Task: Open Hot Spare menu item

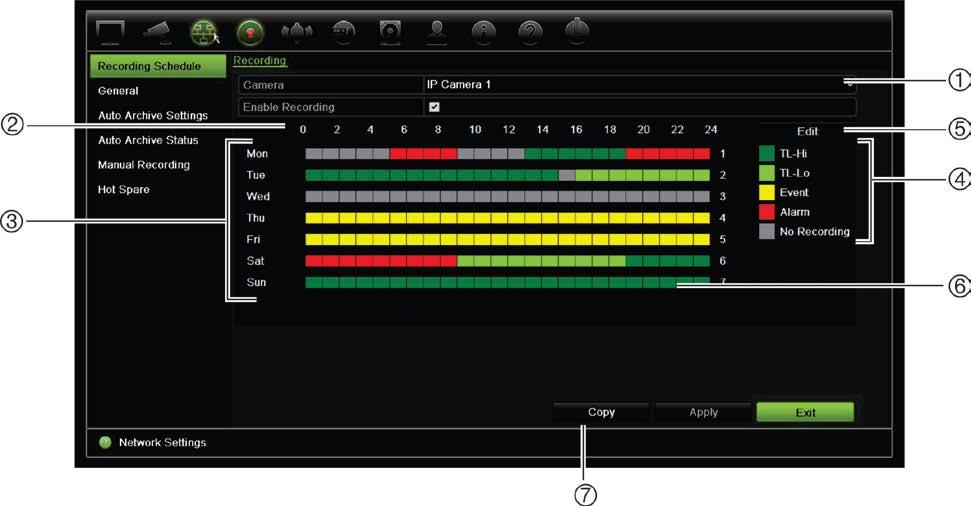Action: [x=123, y=190]
